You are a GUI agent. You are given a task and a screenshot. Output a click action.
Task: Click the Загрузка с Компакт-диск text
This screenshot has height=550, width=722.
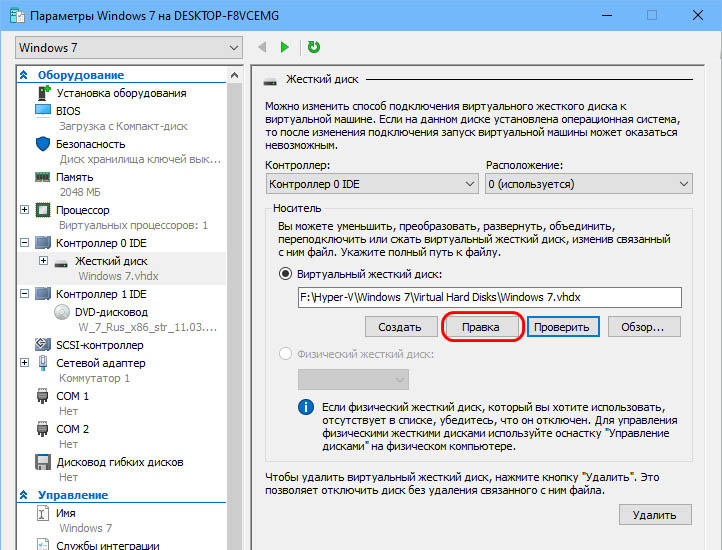pyautogui.click(x=123, y=126)
